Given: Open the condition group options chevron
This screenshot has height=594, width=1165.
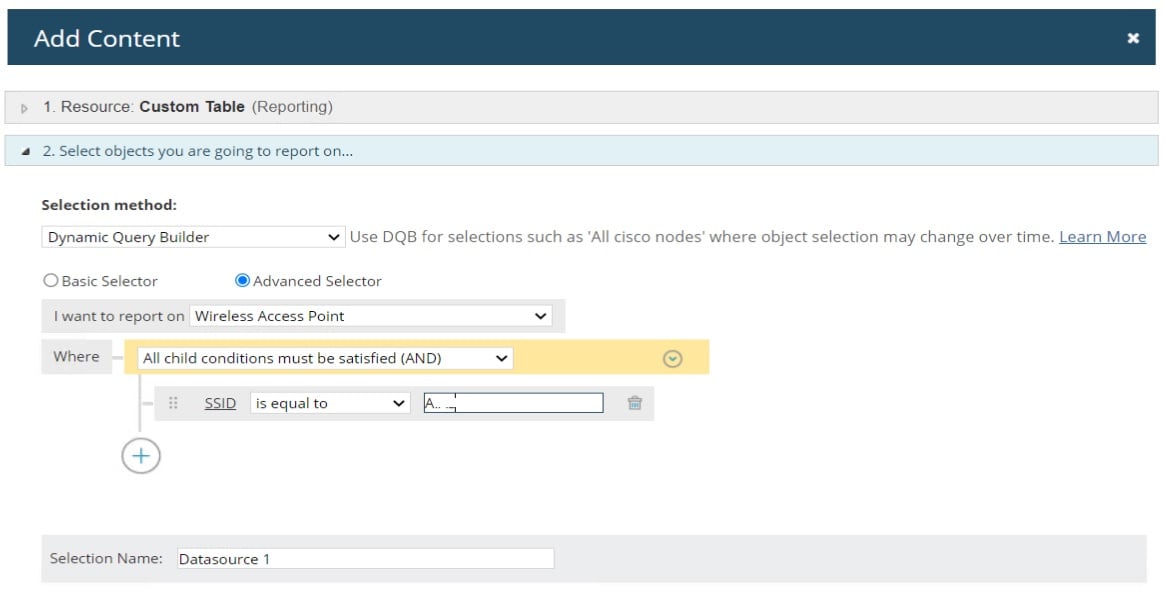Looking at the screenshot, I should pos(673,358).
